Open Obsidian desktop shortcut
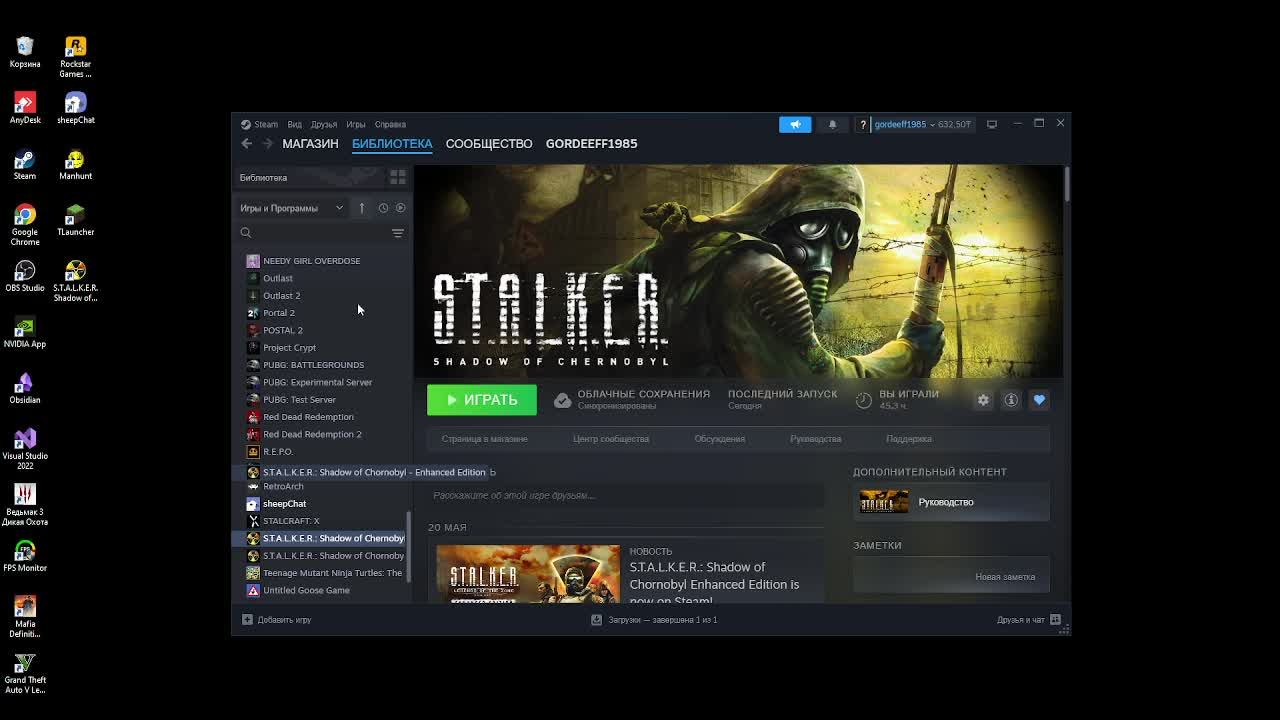Screen dimensions: 1280x720 tap(25, 389)
